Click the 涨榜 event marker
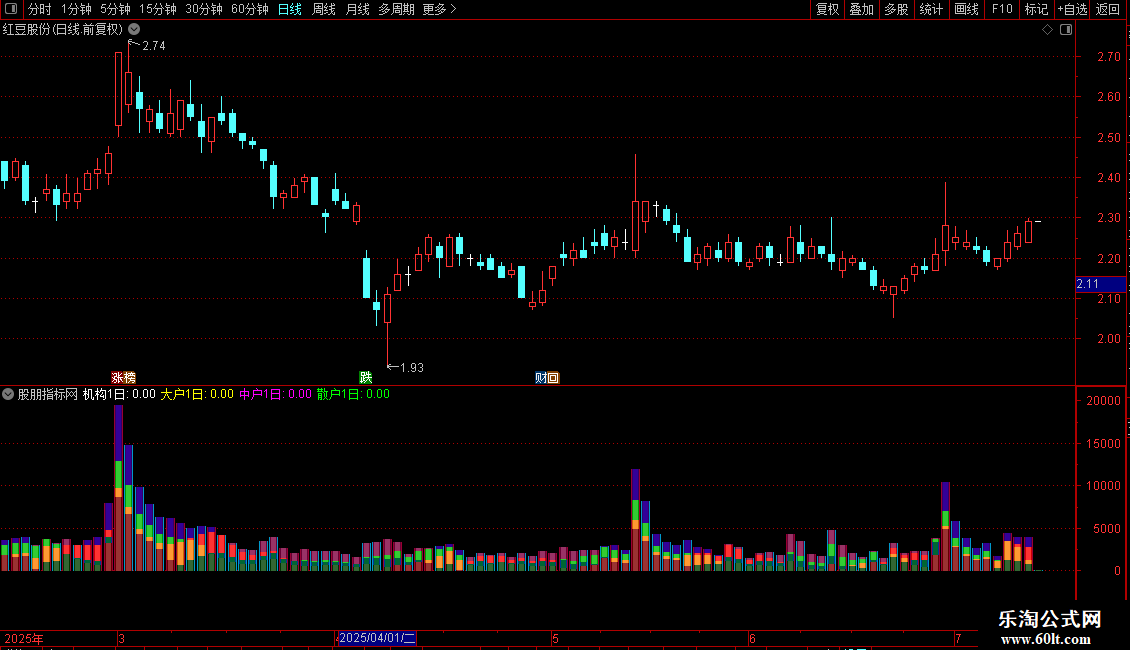The image size is (1130, 650). click(123, 378)
